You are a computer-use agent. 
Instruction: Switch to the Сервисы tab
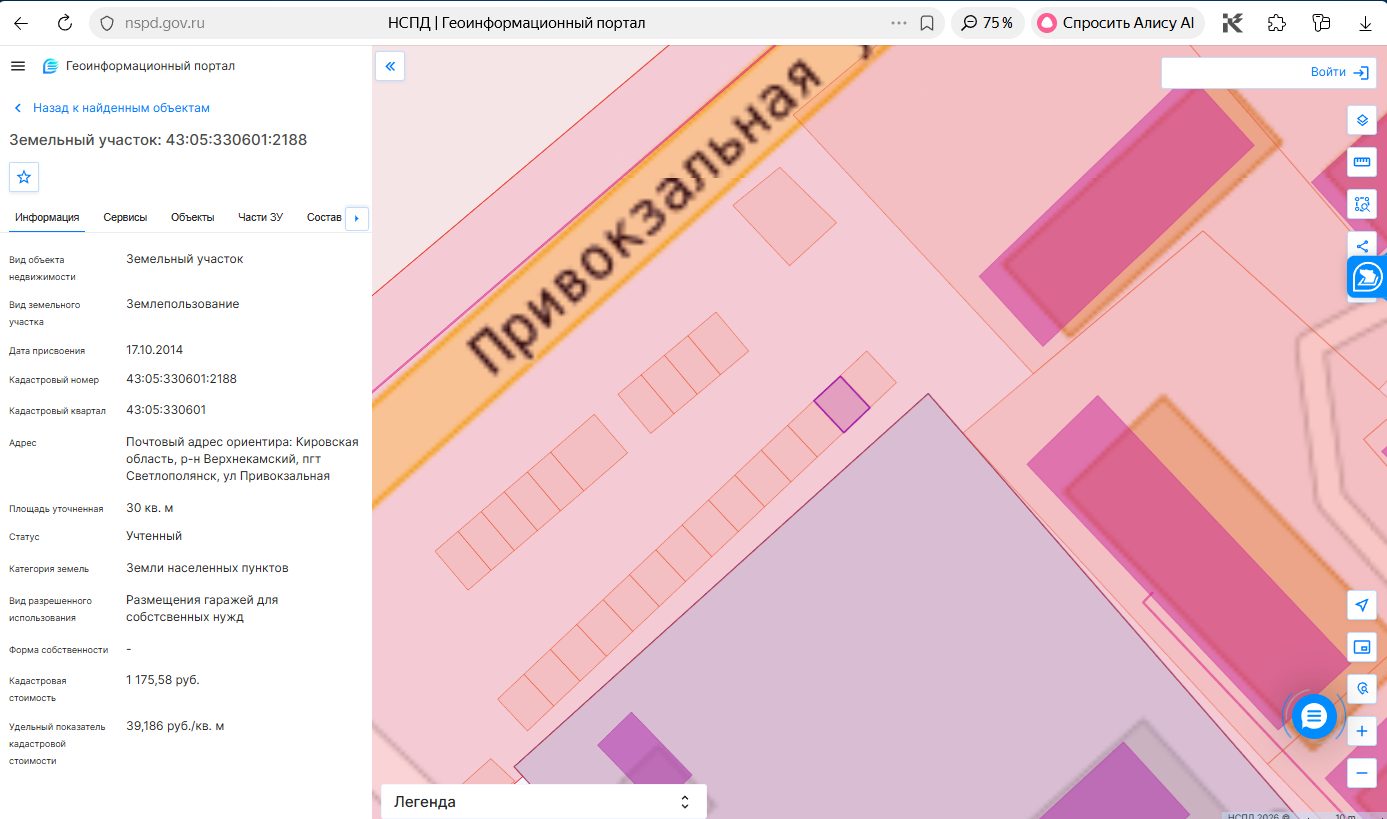click(x=125, y=217)
